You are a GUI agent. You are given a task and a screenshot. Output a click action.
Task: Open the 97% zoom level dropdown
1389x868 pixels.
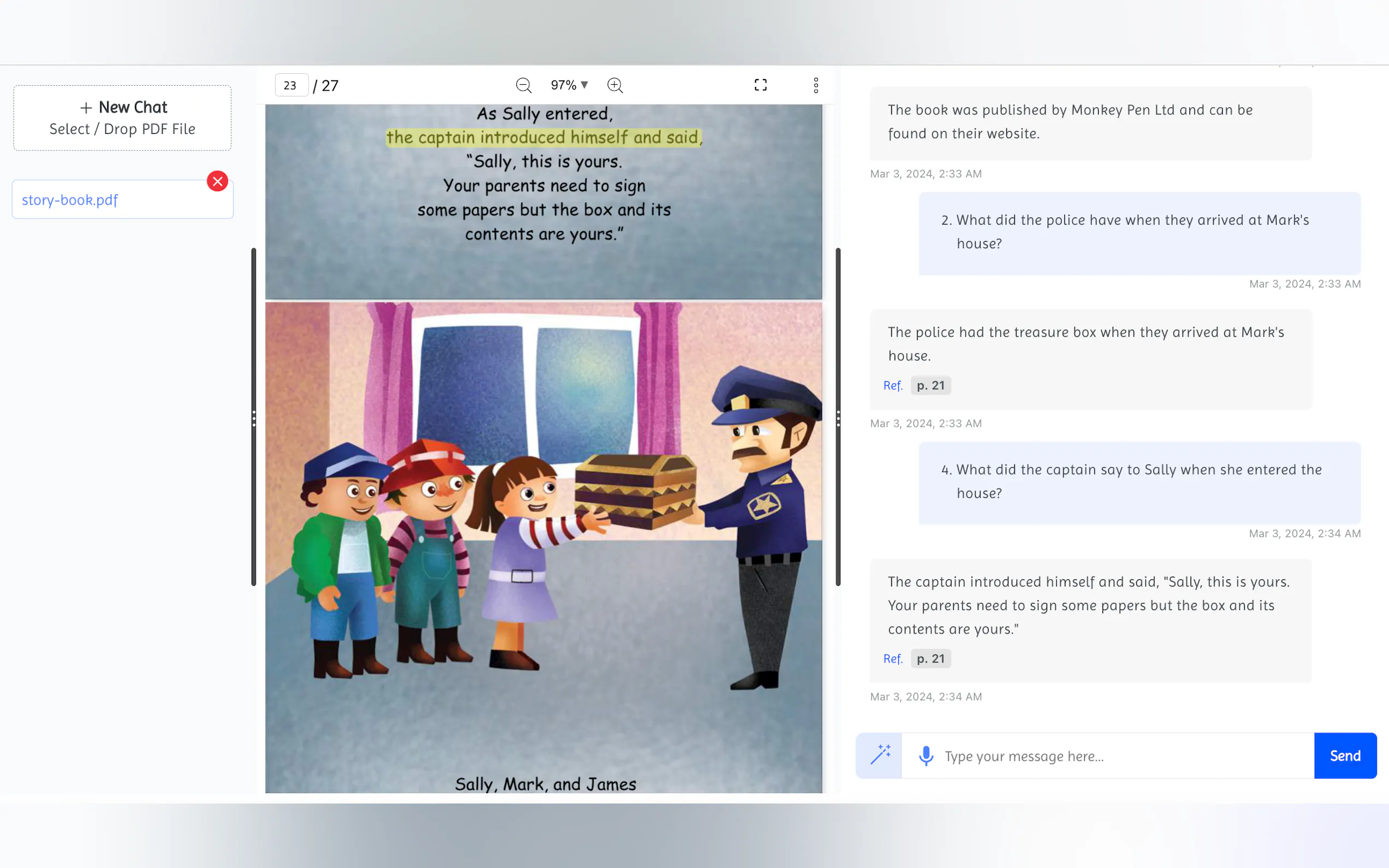(x=569, y=85)
